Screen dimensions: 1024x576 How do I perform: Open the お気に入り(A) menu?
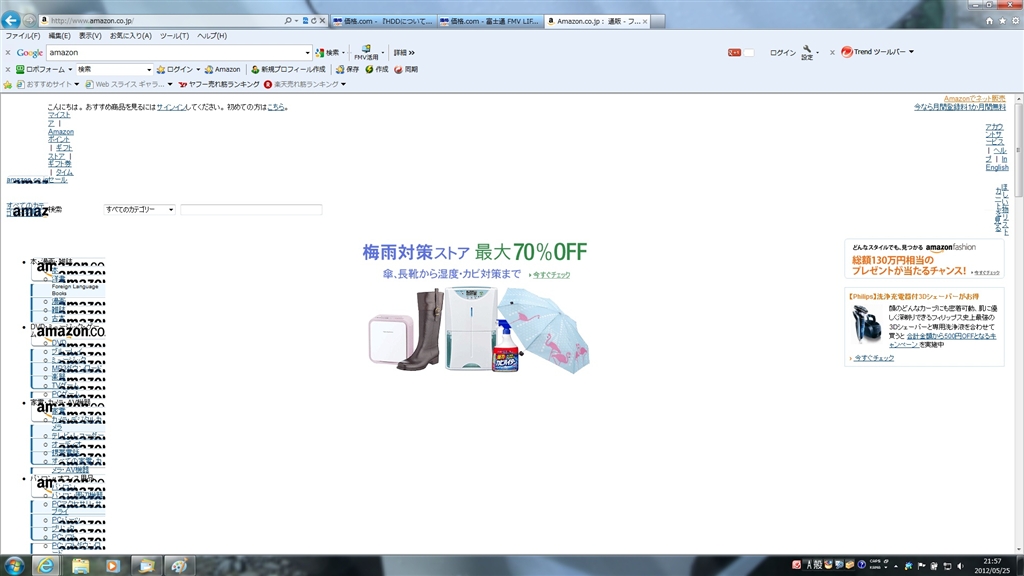130,36
